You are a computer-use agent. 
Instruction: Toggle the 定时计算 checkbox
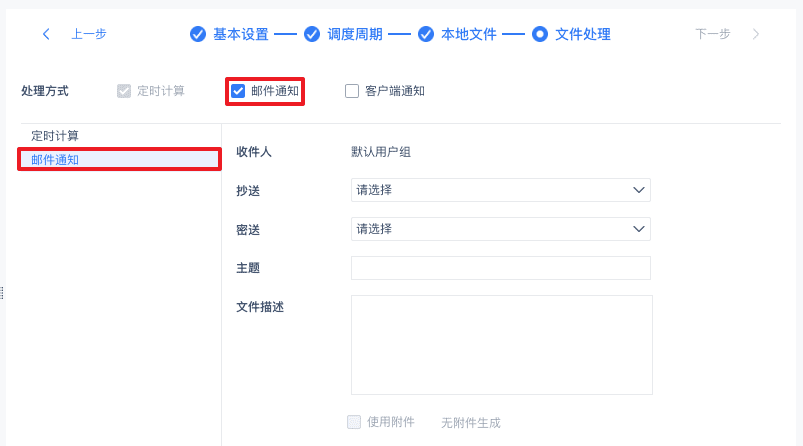(124, 91)
